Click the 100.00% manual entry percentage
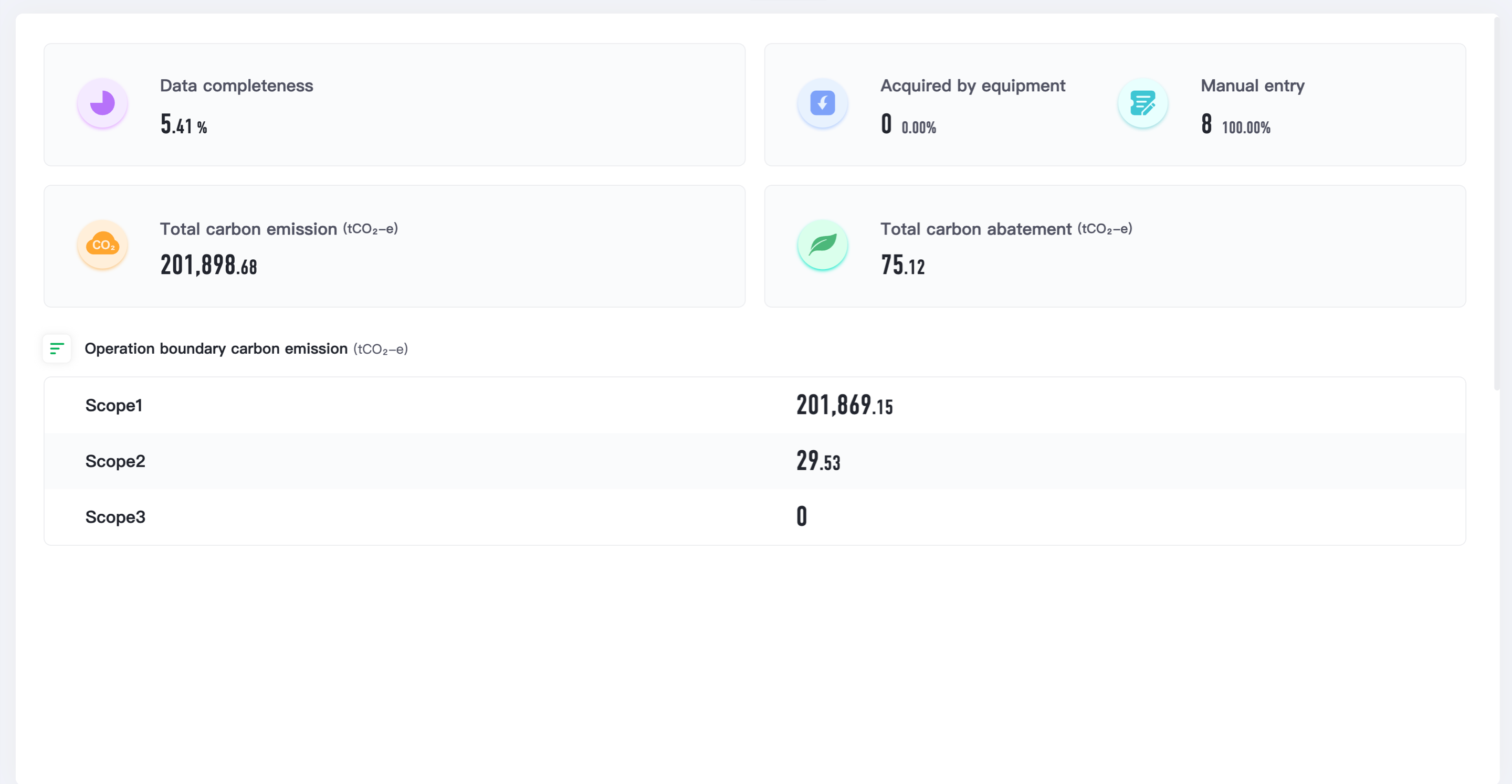1512x784 pixels. coord(1245,128)
